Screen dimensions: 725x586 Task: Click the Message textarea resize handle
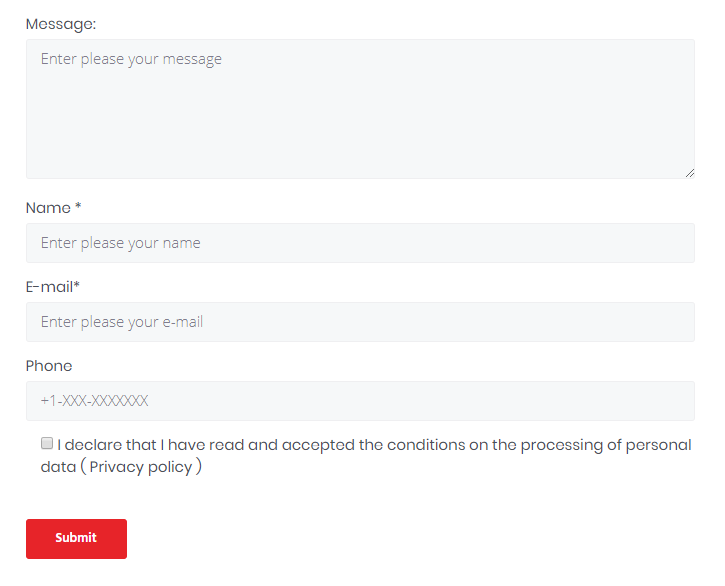click(x=690, y=173)
